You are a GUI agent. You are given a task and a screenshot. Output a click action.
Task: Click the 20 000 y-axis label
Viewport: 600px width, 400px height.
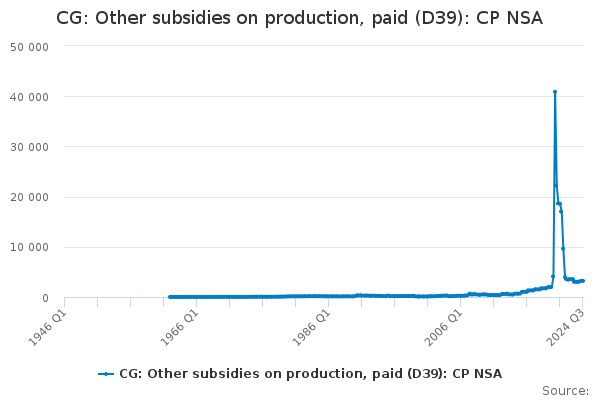click(30, 198)
